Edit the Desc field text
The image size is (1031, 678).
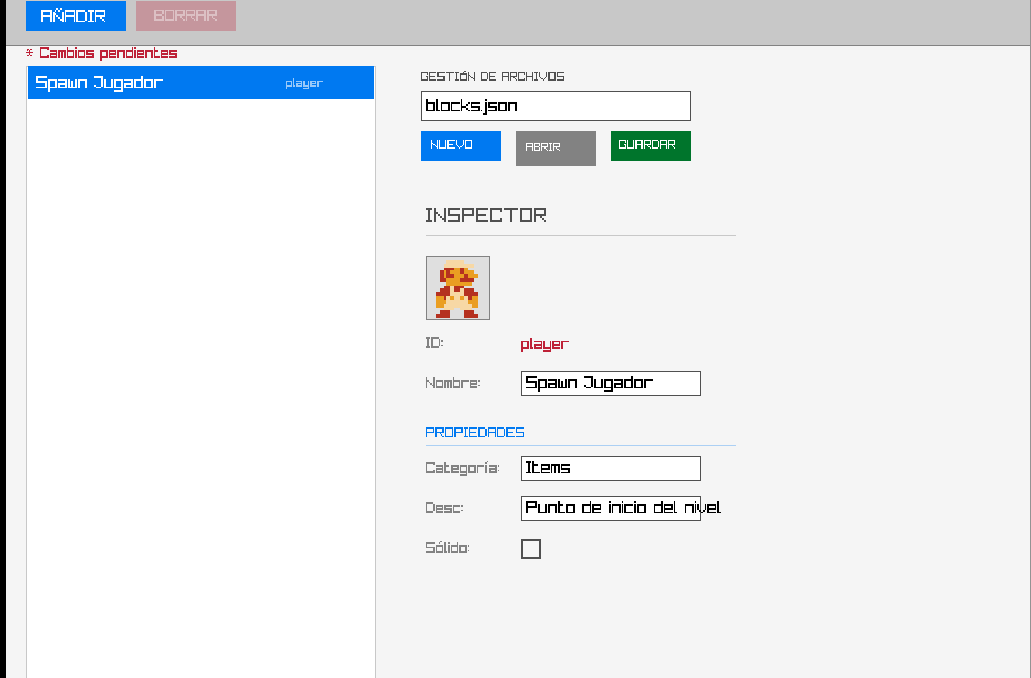click(610, 508)
